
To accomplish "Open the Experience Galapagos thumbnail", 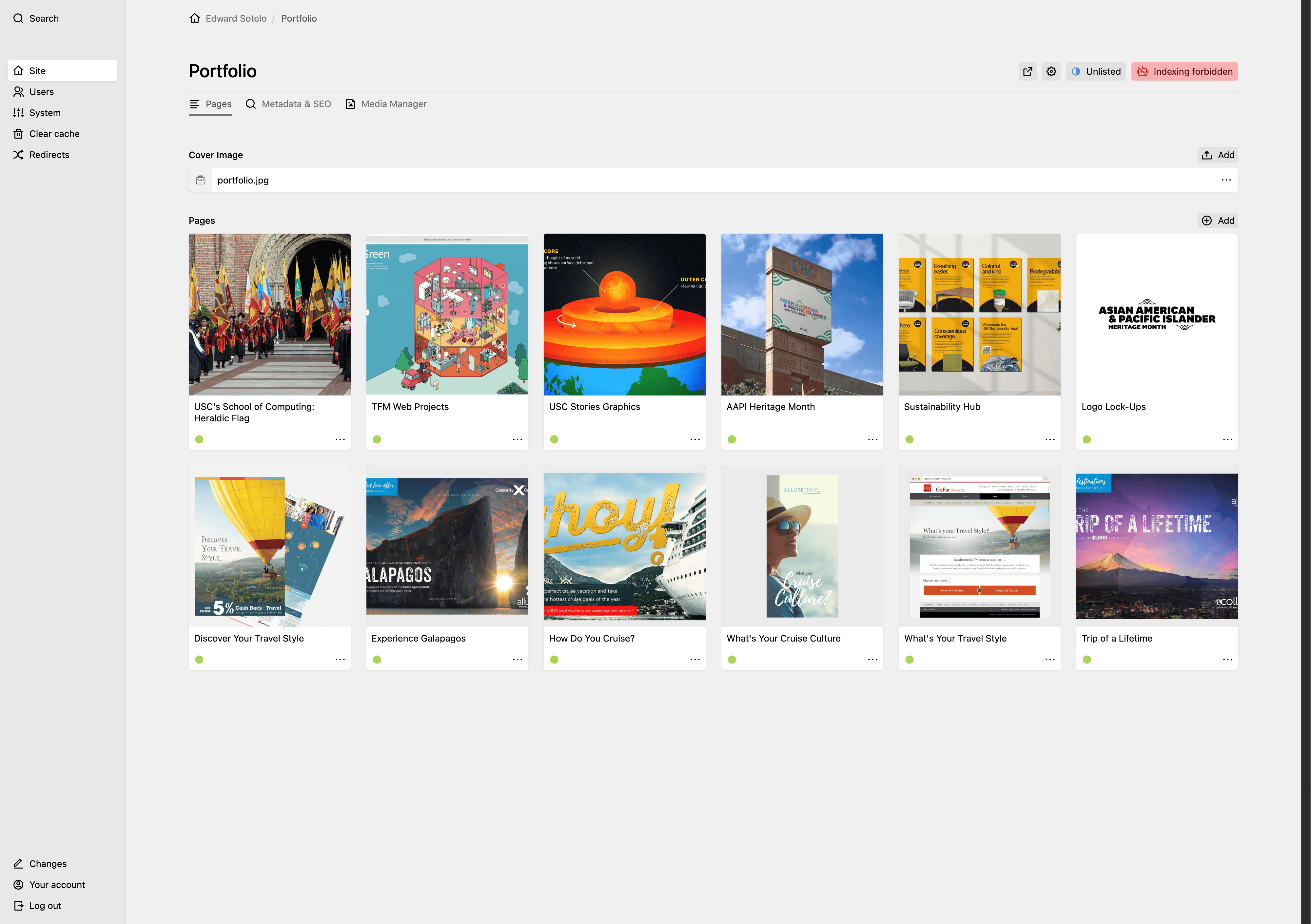I will click(x=447, y=546).
